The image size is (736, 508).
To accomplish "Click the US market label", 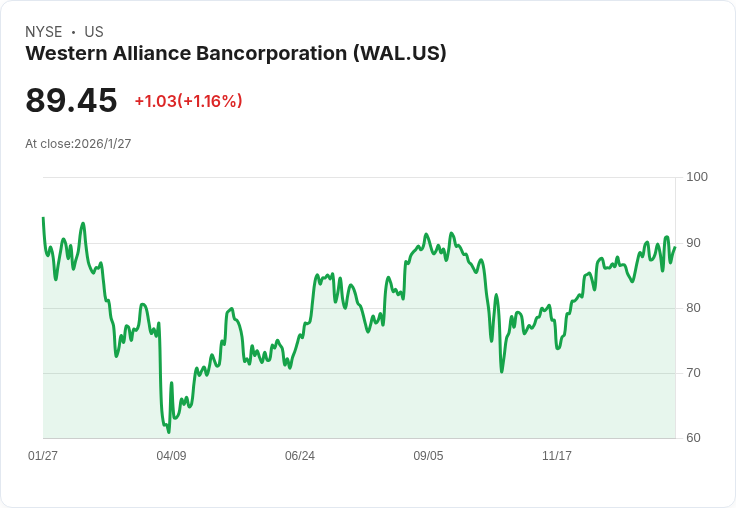I will [94, 32].
